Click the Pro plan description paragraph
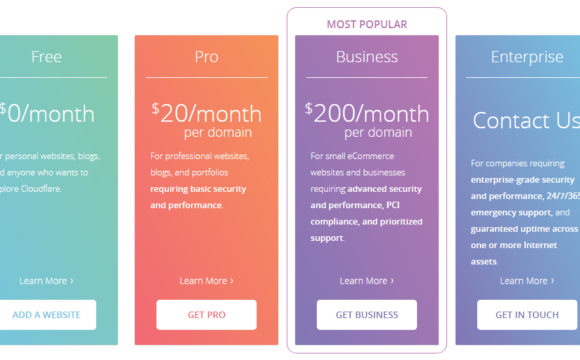The image size is (580, 360). [200, 181]
